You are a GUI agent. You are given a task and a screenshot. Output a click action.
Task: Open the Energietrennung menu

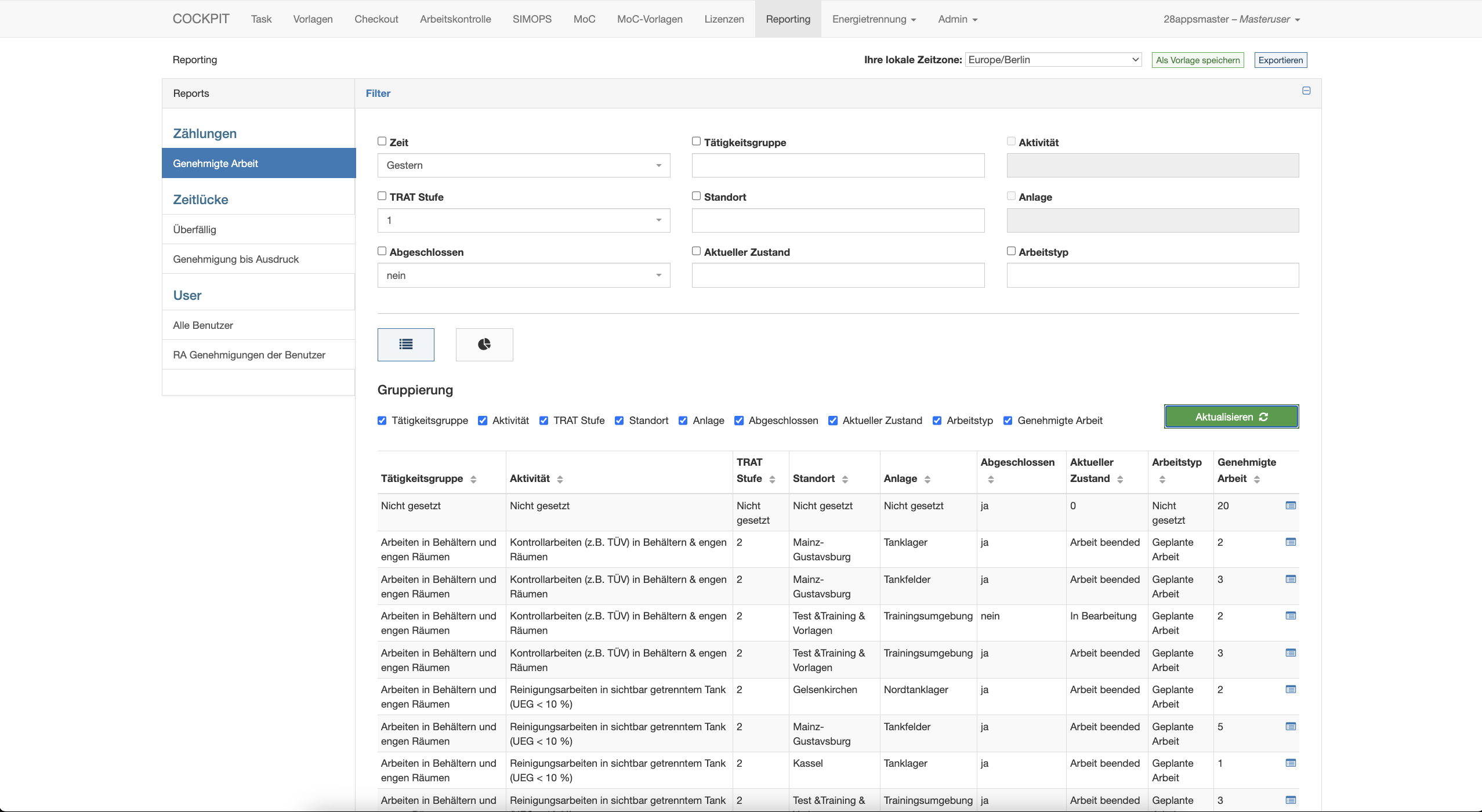tap(874, 19)
